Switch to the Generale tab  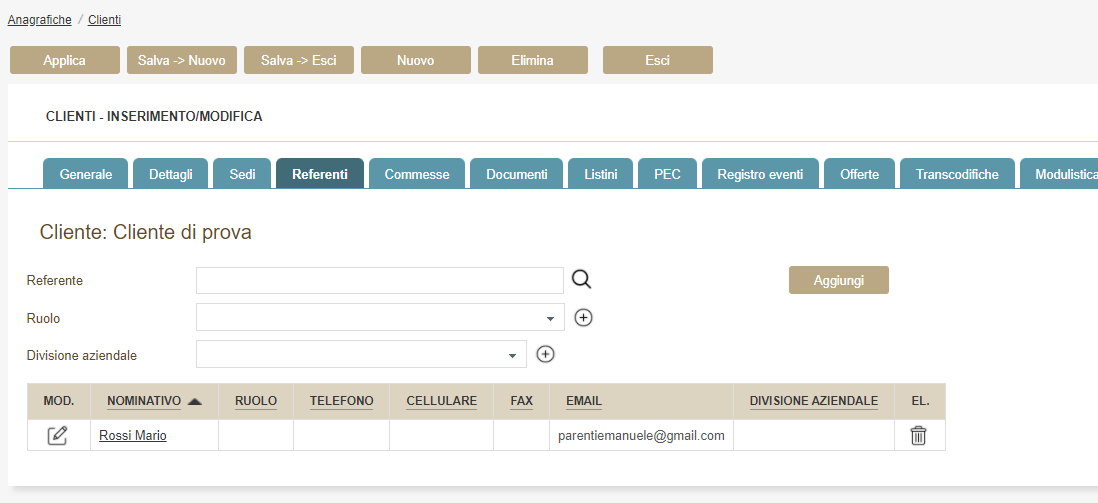[86, 174]
